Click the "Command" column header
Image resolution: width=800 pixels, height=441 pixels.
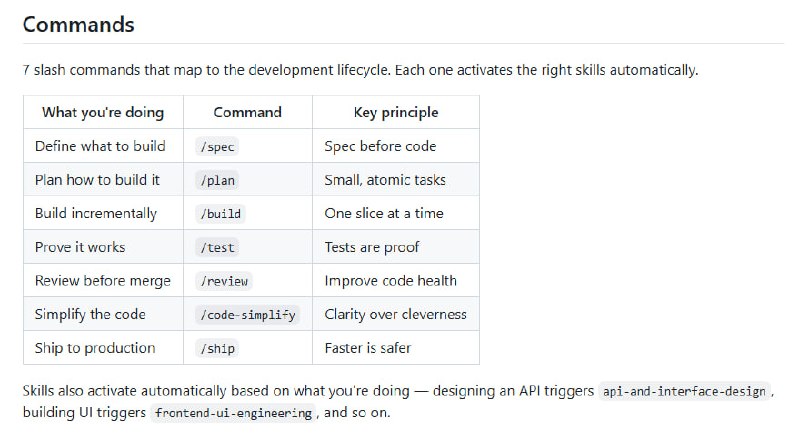(248, 112)
